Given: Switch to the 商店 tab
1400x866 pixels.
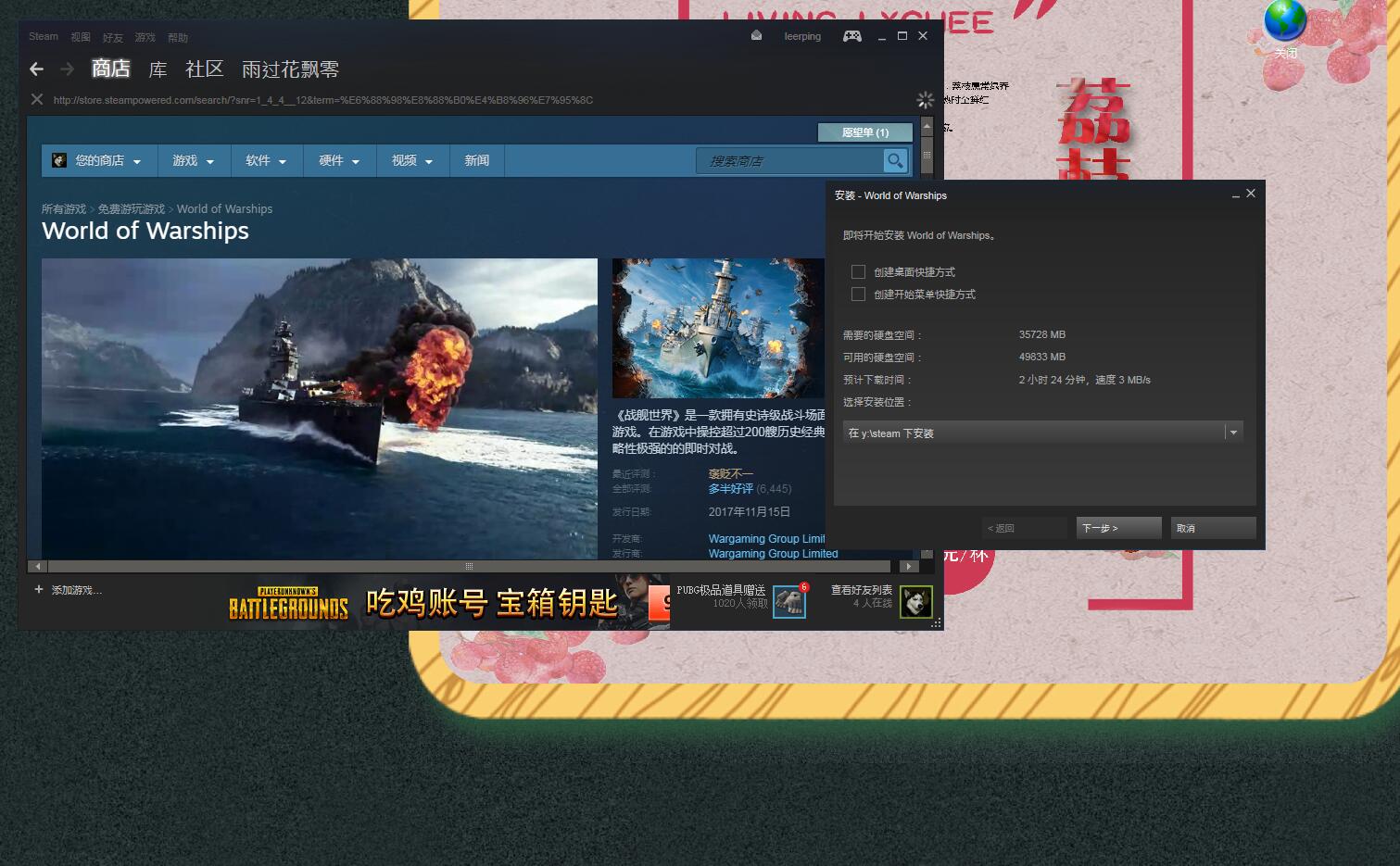Looking at the screenshot, I should pyautogui.click(x=111, y=69).
